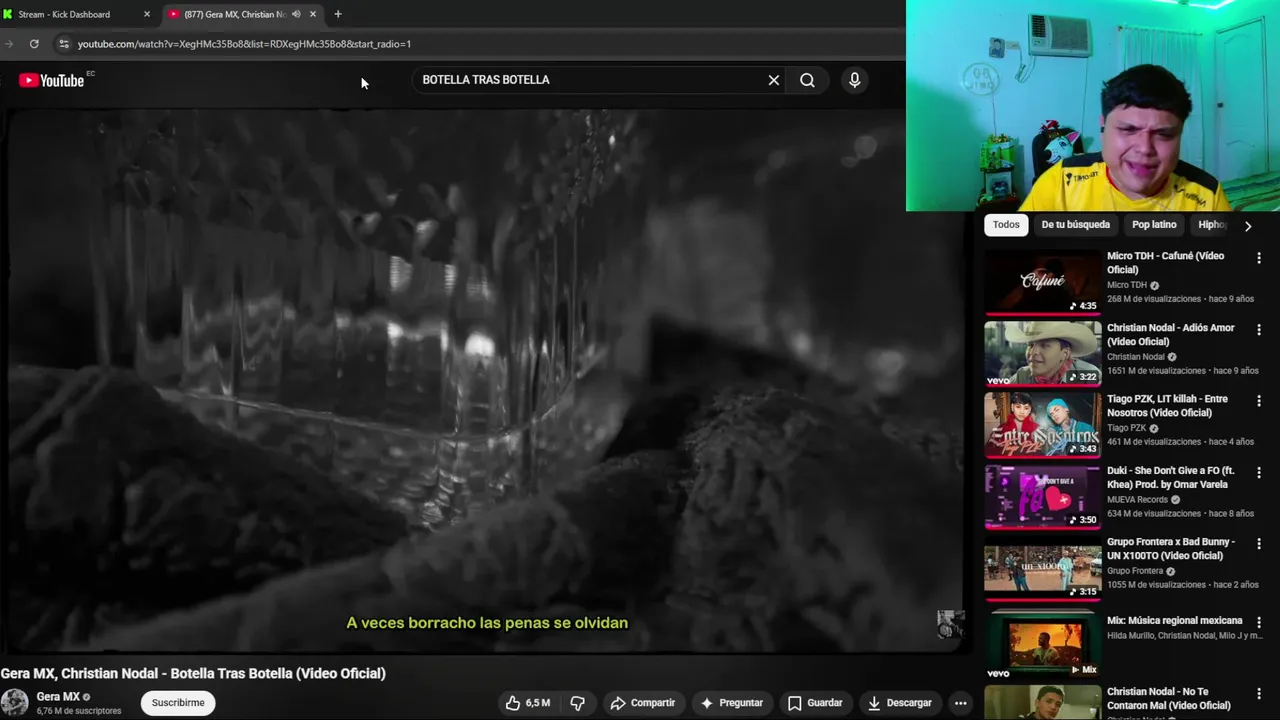1280x720 pixels.
Task: Subscribe with the Suscribirme button
Action: tap(178, 703)
